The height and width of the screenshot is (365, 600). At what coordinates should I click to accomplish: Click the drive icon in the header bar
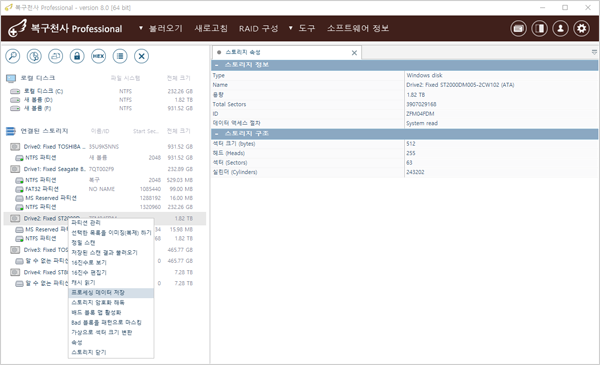coord(518,28)
